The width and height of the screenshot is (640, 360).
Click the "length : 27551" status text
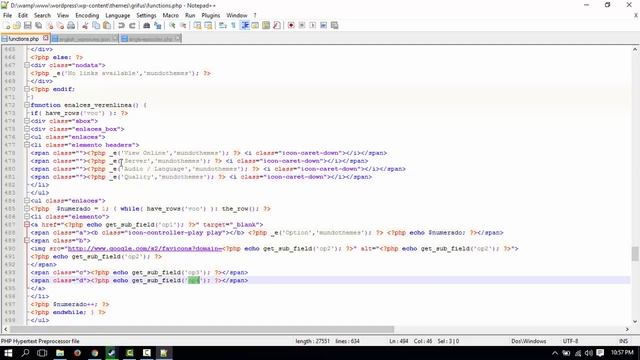312,341
